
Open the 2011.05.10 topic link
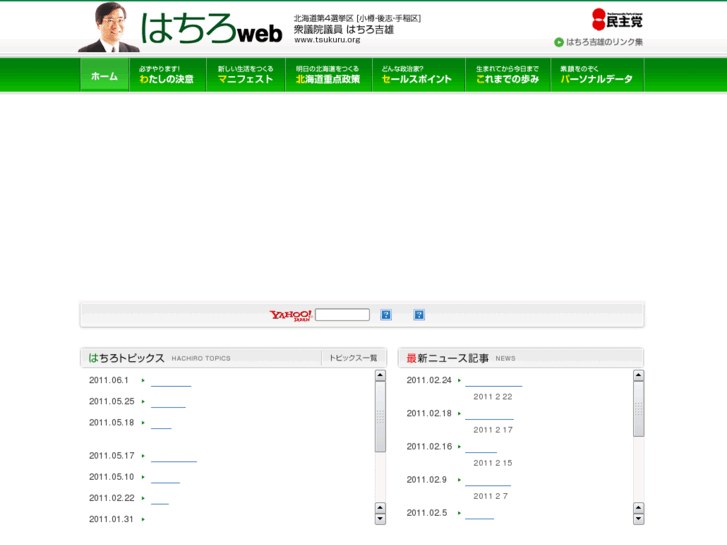(166, 478)
